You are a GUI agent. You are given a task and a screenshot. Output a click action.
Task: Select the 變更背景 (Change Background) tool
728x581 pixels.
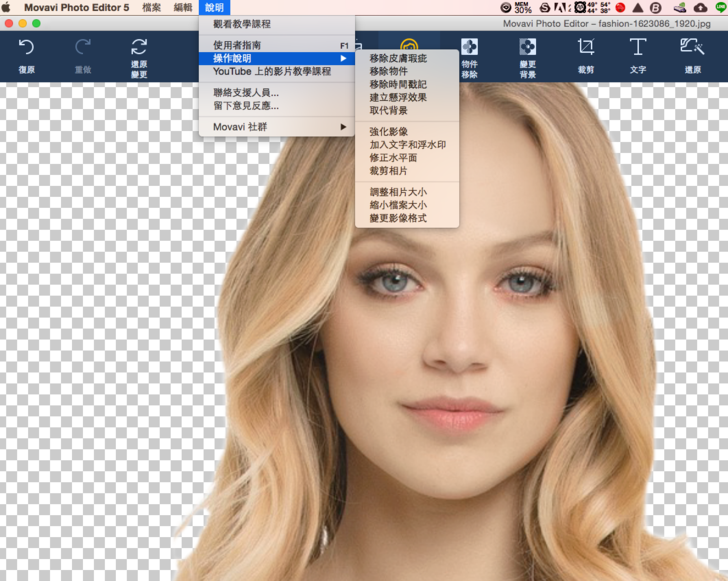point(527,47)
